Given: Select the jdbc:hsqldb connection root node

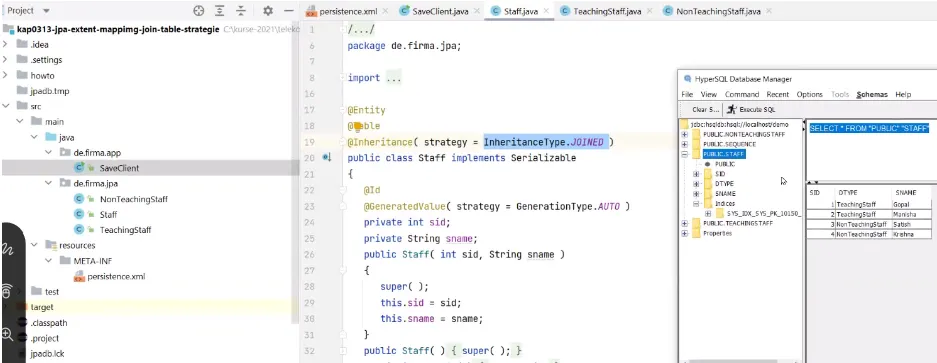Looking at the screenshot, I should (739, 124).
